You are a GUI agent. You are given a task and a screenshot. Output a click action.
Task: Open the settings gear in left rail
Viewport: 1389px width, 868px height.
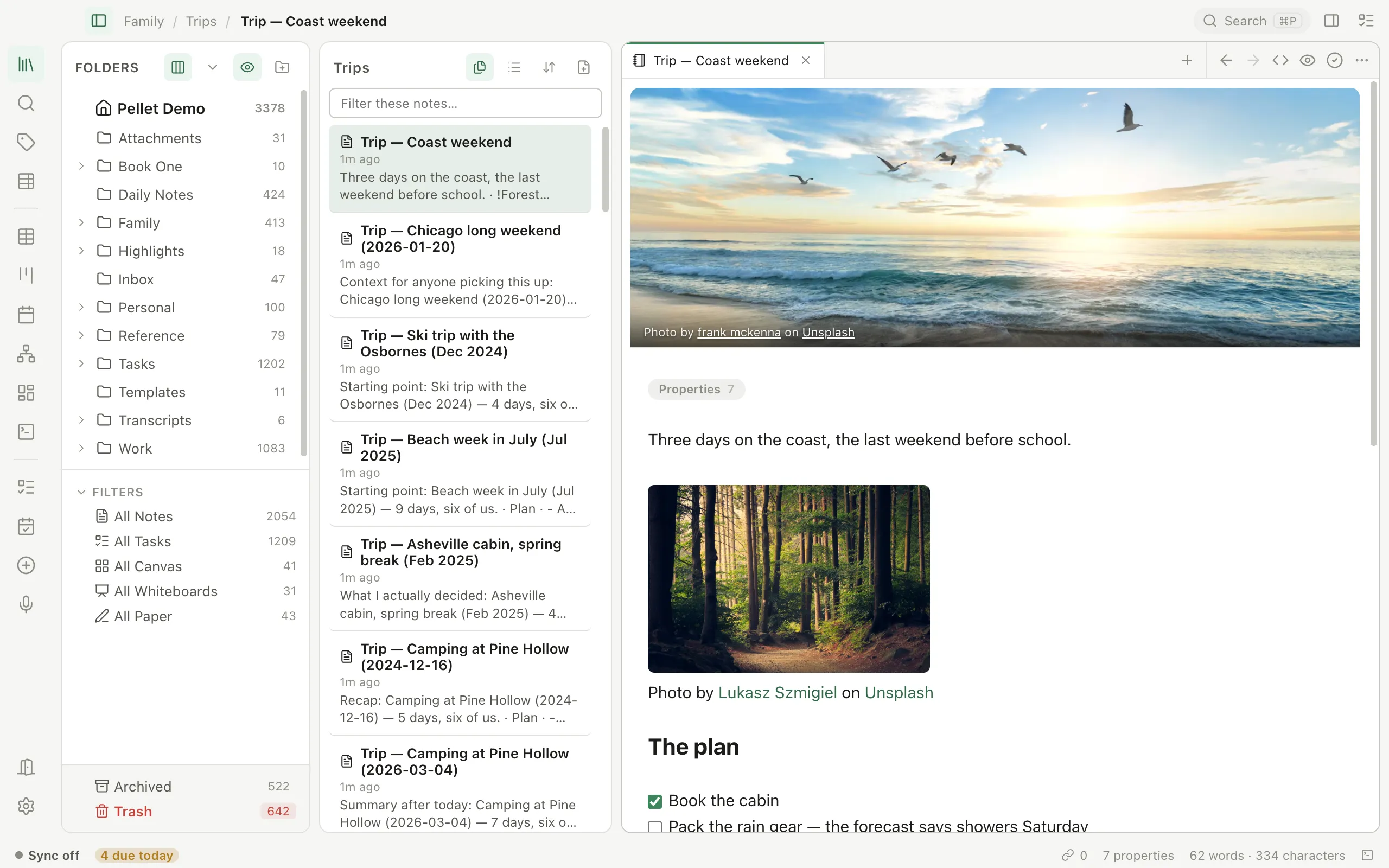click(x=26, y=806)
